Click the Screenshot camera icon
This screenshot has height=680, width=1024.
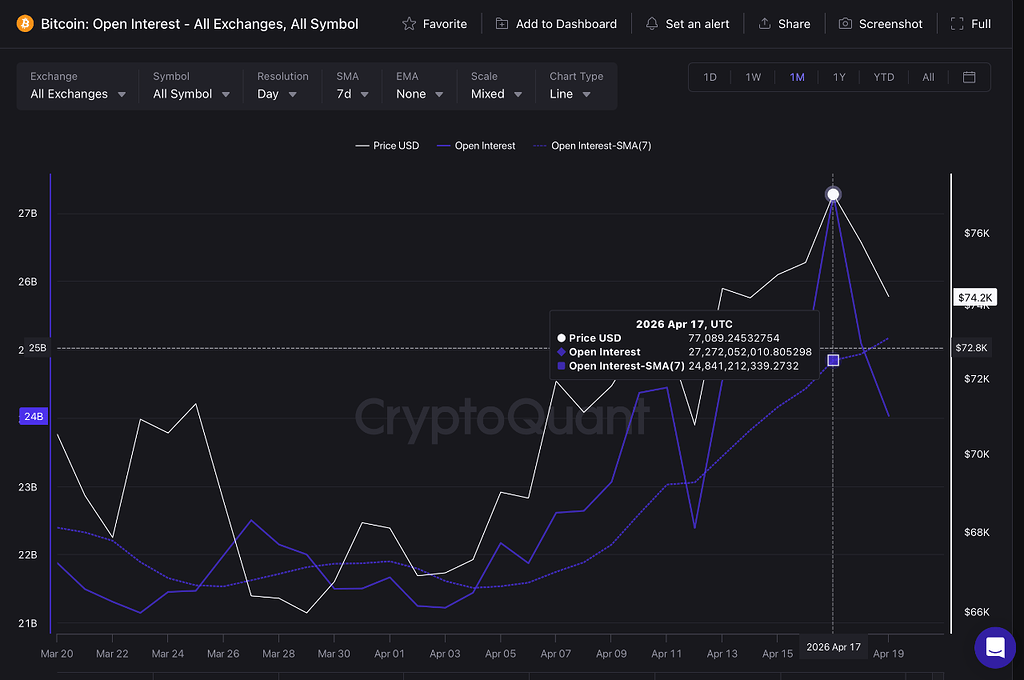pos(845,24)
